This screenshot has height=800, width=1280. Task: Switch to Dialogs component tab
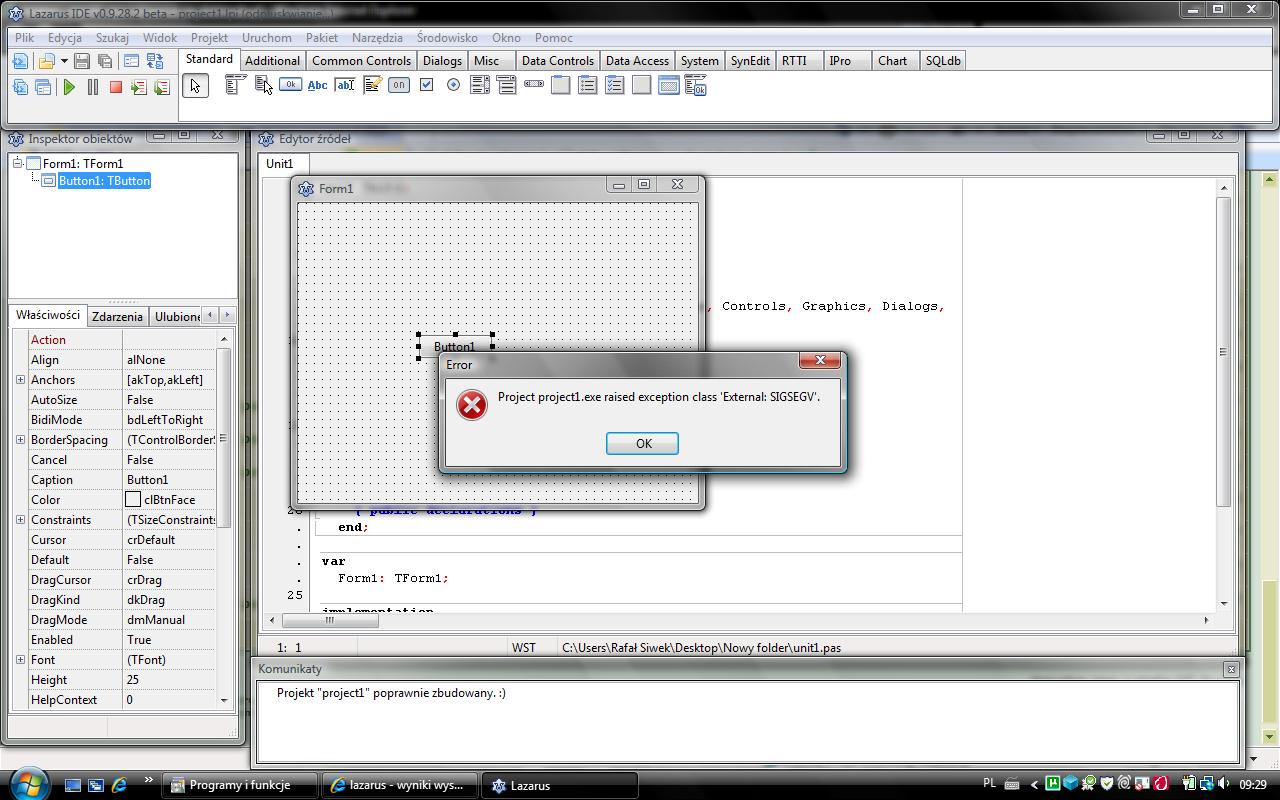(x=442, y=61)
